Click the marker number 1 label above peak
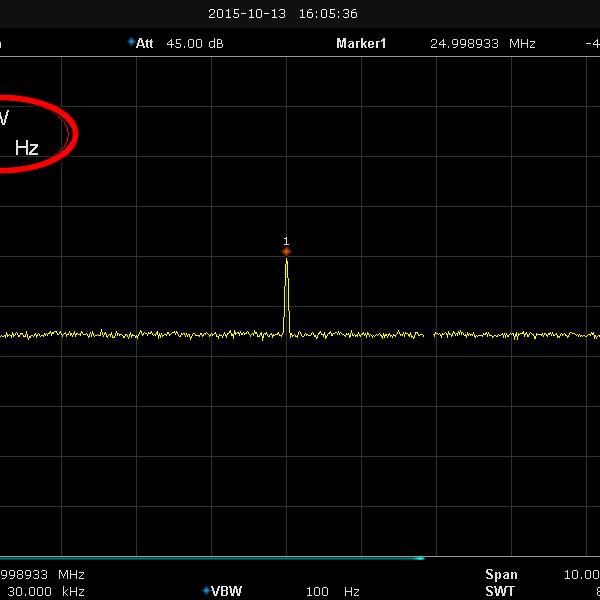 (286, 241)
